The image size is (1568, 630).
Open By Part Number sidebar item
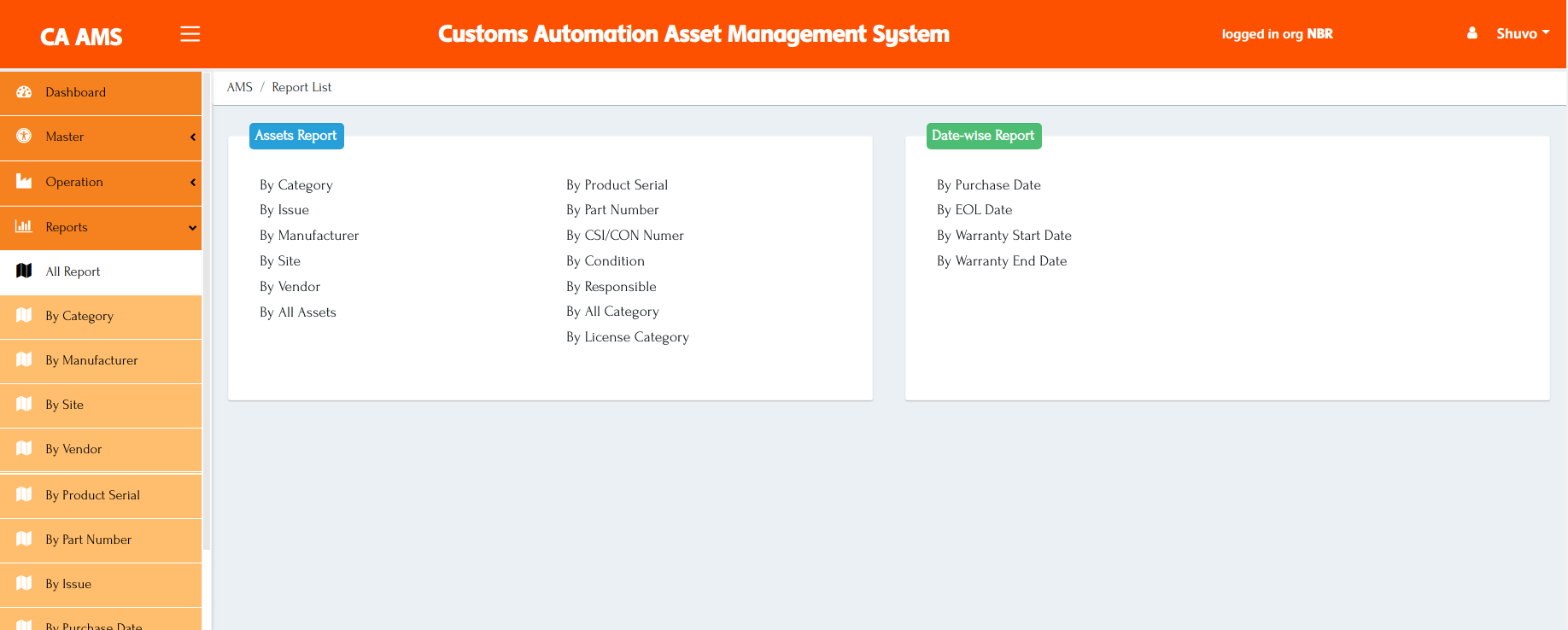(x=101, y=540)
